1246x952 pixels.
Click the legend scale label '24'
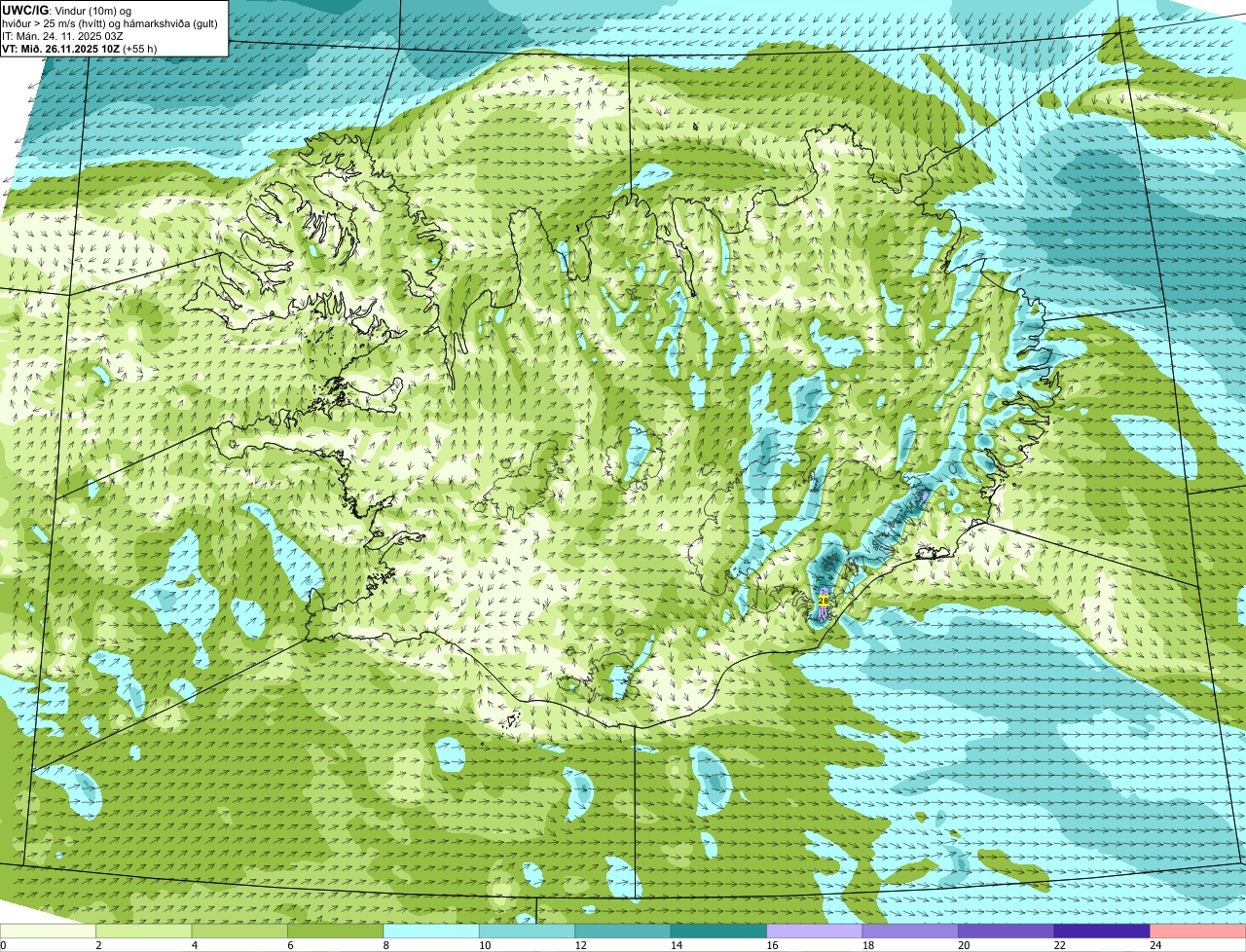pos(1155,945)
